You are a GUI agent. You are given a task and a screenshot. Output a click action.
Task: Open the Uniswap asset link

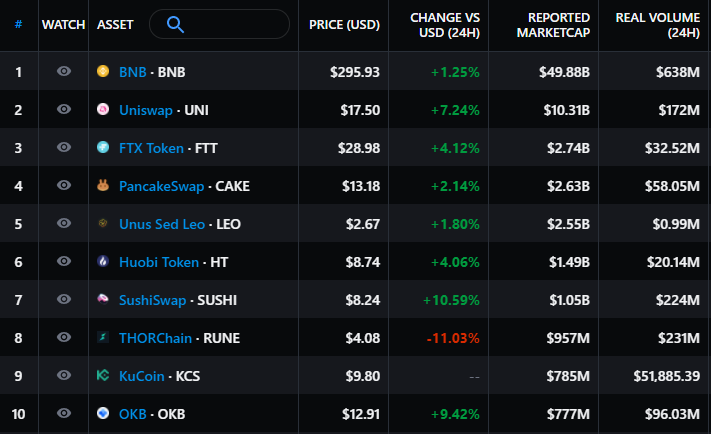tap(146, 110)
